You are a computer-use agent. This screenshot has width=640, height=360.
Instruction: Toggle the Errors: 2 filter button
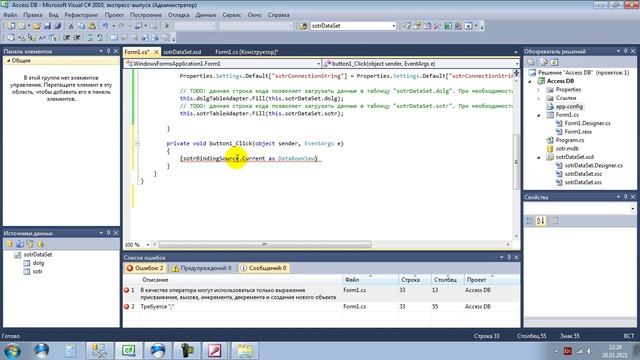click(145, 268)
